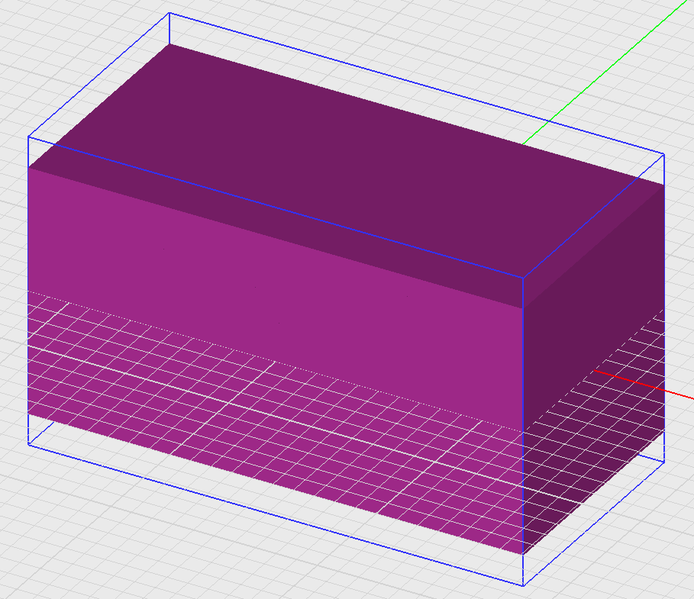Select the vertical edge between front and right faces
Viewport: 694px width, 599px height.
point(523,400)
